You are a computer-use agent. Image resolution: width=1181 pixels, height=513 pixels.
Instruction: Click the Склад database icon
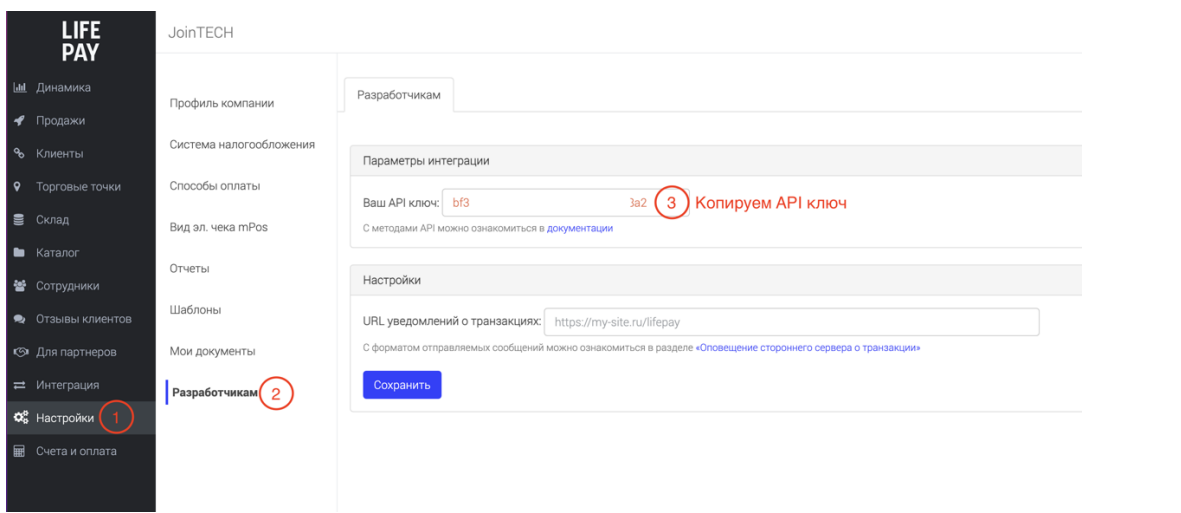pyautogui.click(x=20, y=220)
